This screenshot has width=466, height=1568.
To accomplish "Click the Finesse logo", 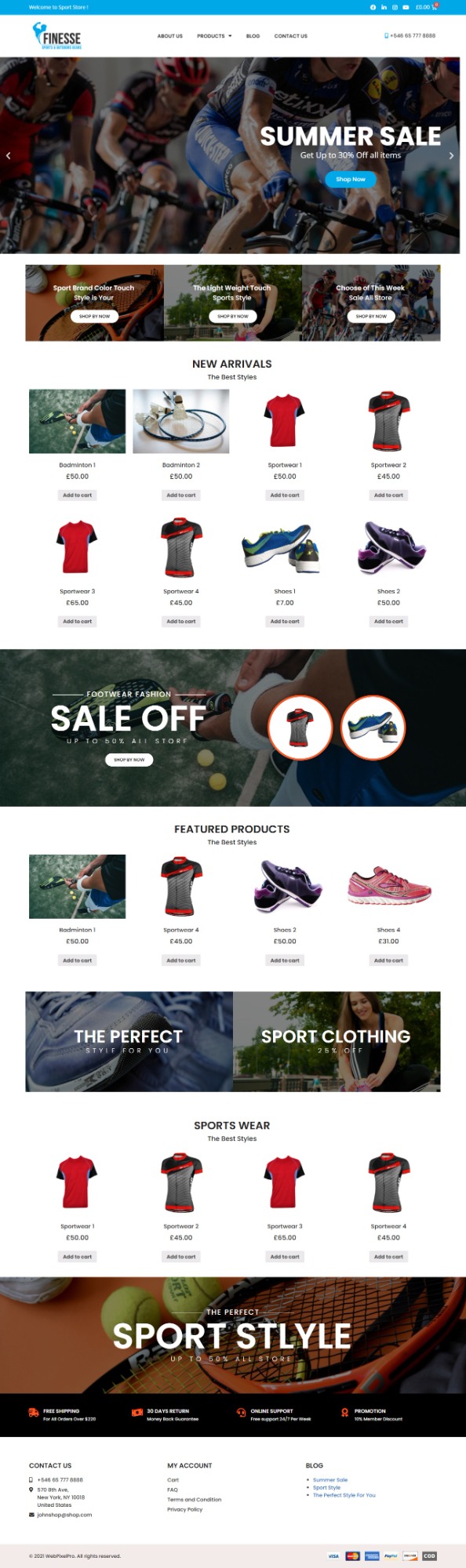I will pos(57,36).
